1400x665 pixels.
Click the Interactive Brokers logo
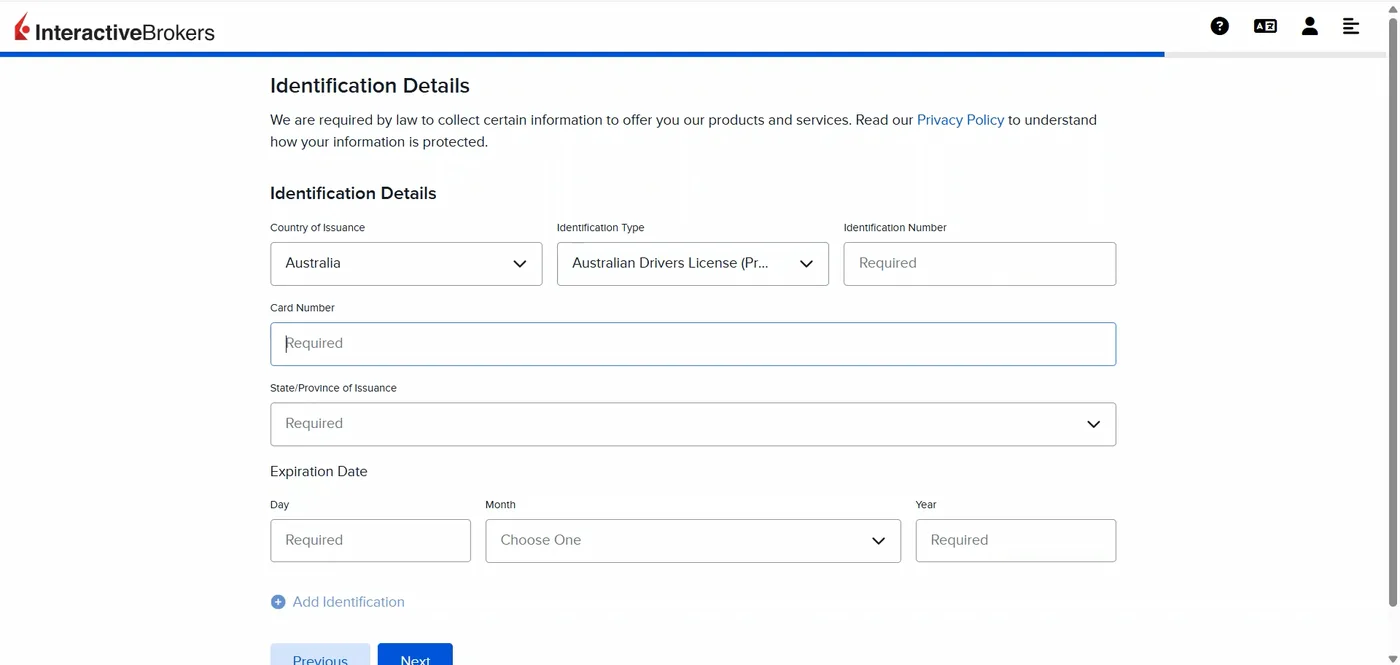[x=114, y=29]
